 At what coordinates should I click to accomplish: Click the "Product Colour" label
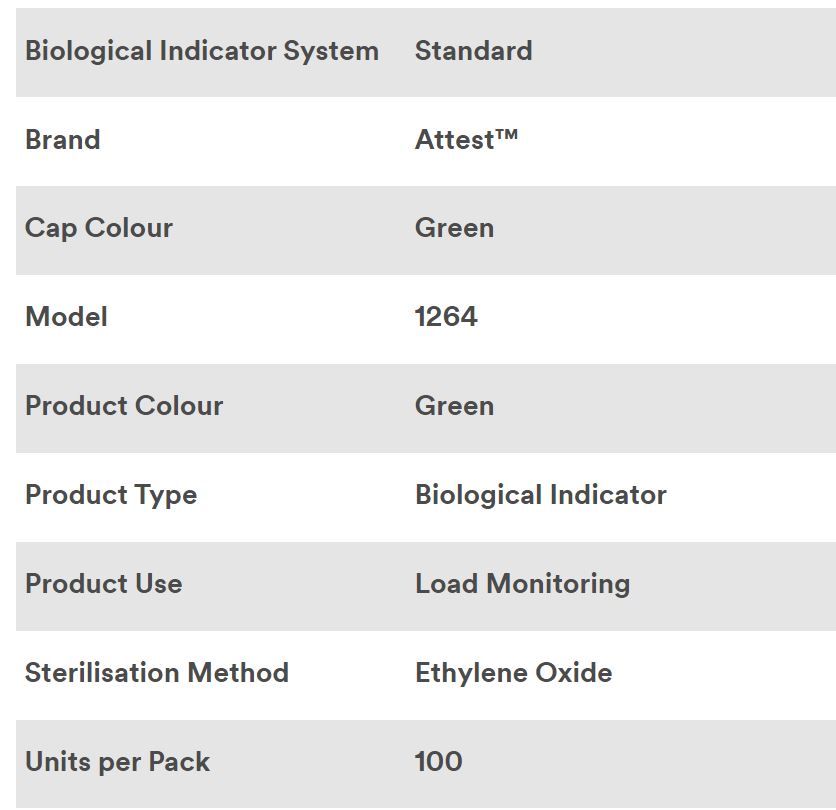coord(123,406)
